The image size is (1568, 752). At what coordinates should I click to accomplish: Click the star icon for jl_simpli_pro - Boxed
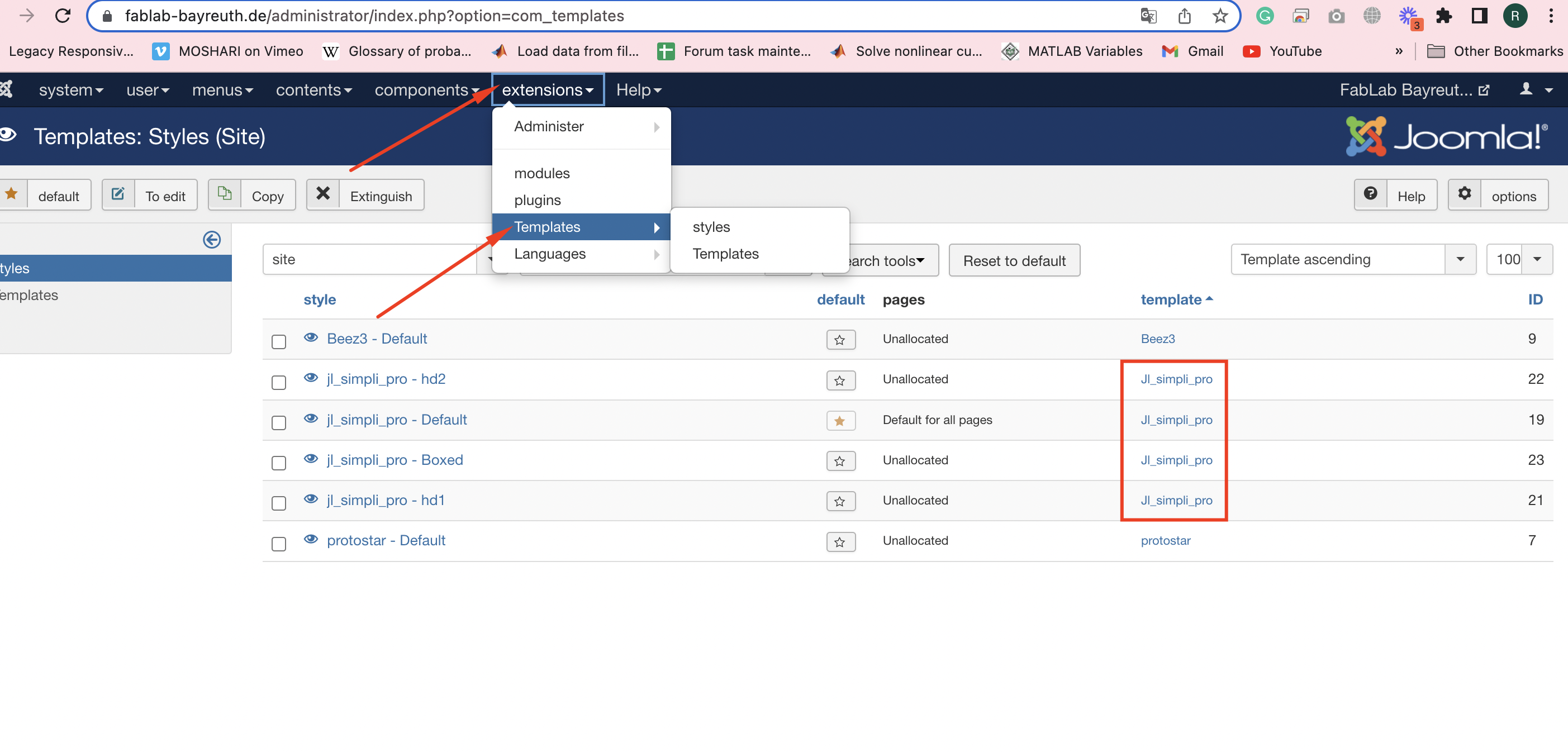[840, 460]
